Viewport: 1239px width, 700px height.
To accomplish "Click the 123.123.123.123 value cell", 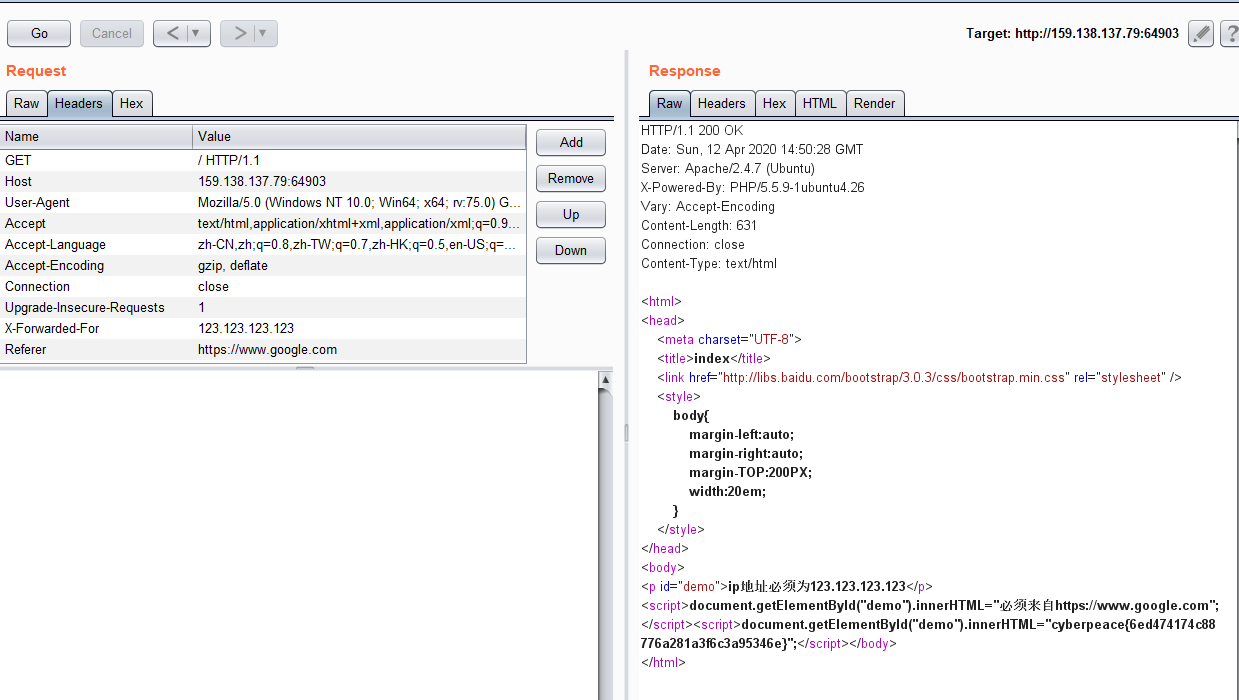I will [x=359, y=328].
